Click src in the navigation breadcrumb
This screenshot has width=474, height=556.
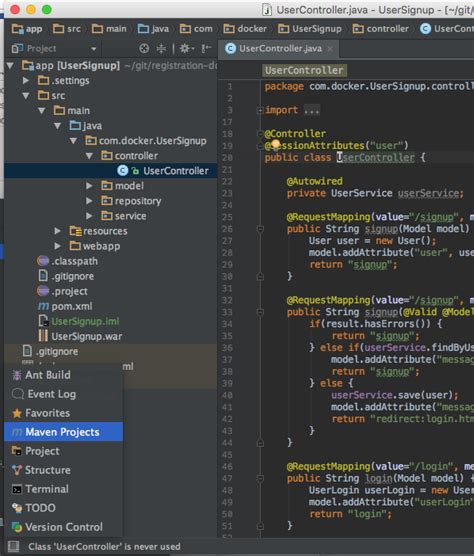pos(67,29)
